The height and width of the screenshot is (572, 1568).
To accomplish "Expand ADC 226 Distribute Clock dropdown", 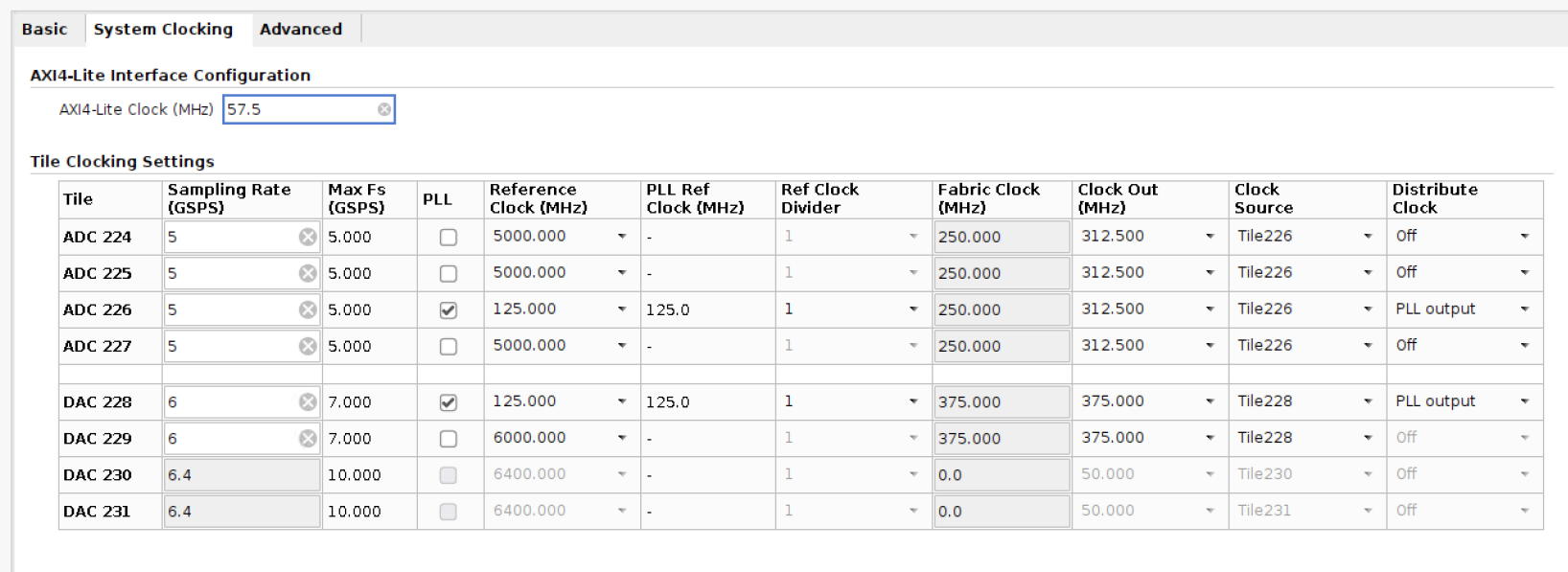I will click(1524, 309).
